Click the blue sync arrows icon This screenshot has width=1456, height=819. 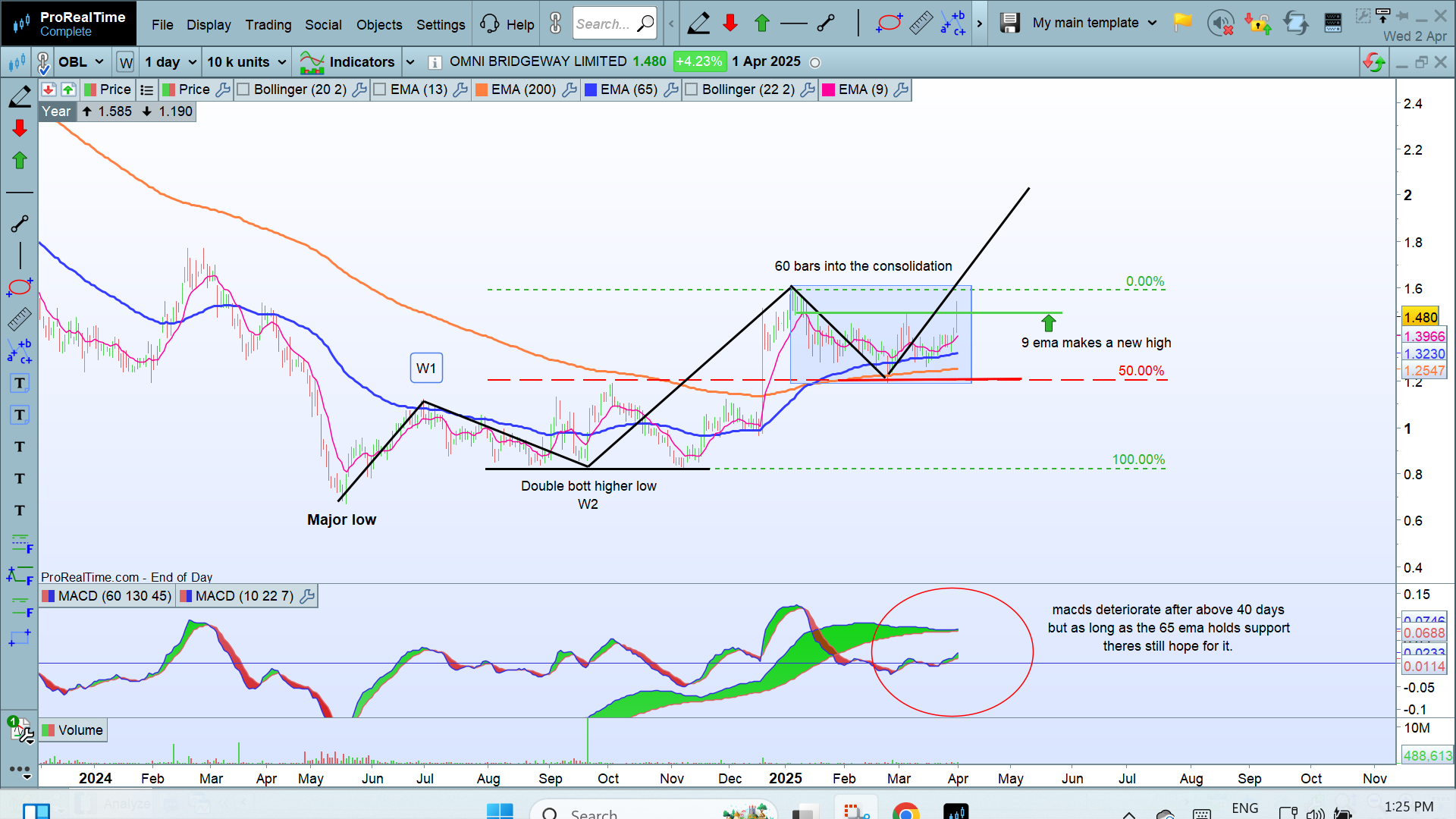click(x=1296, y=24)
